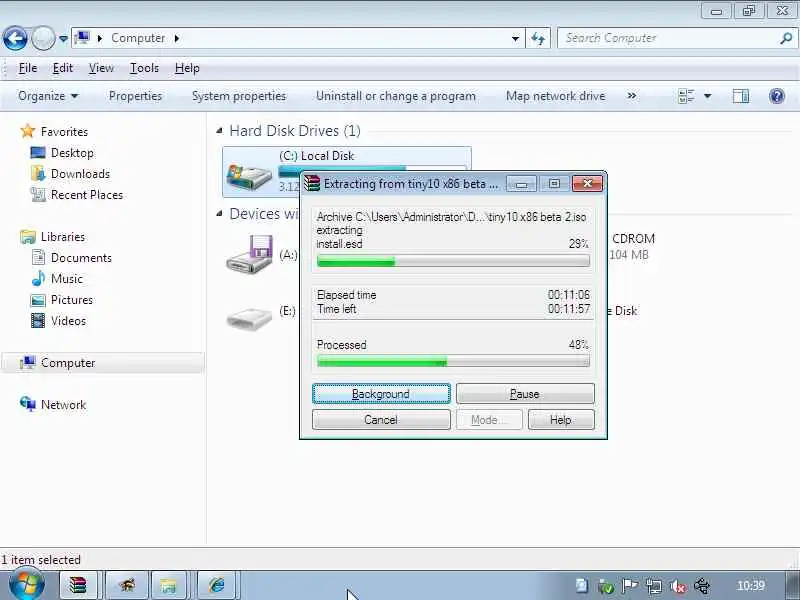Click Uninstall or change a program
This screenshot has height=600, width=800.
[x=395, y=96]
